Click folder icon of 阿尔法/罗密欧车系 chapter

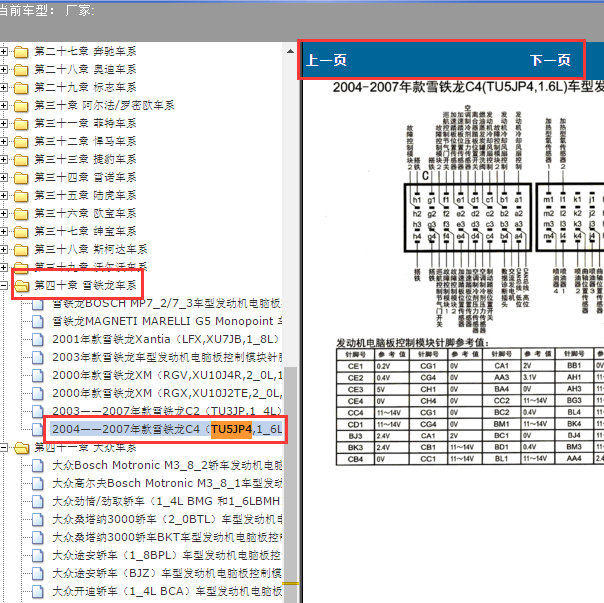21,106
